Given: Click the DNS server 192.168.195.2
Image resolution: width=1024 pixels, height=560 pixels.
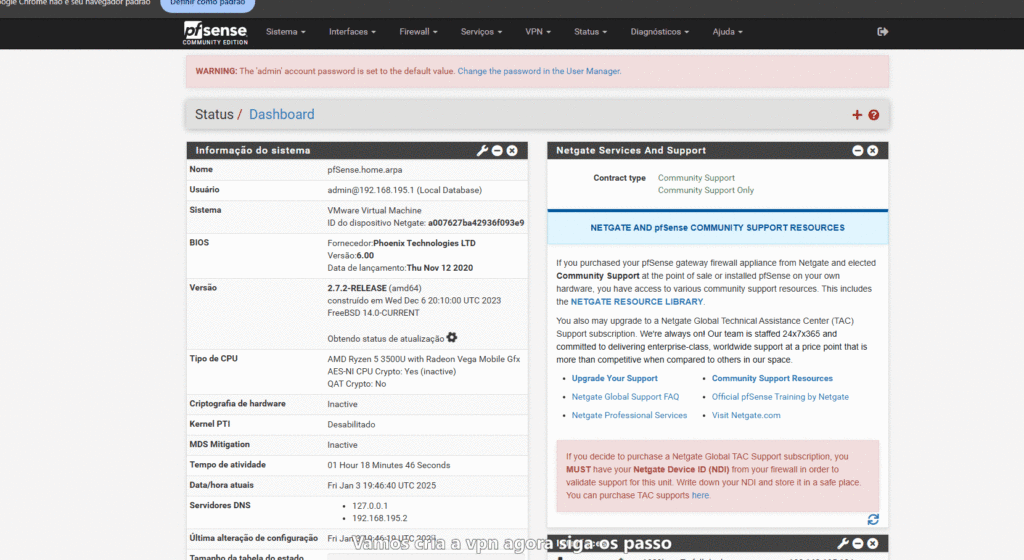Looking at the screenshot, I should click(x=379, y=518).
